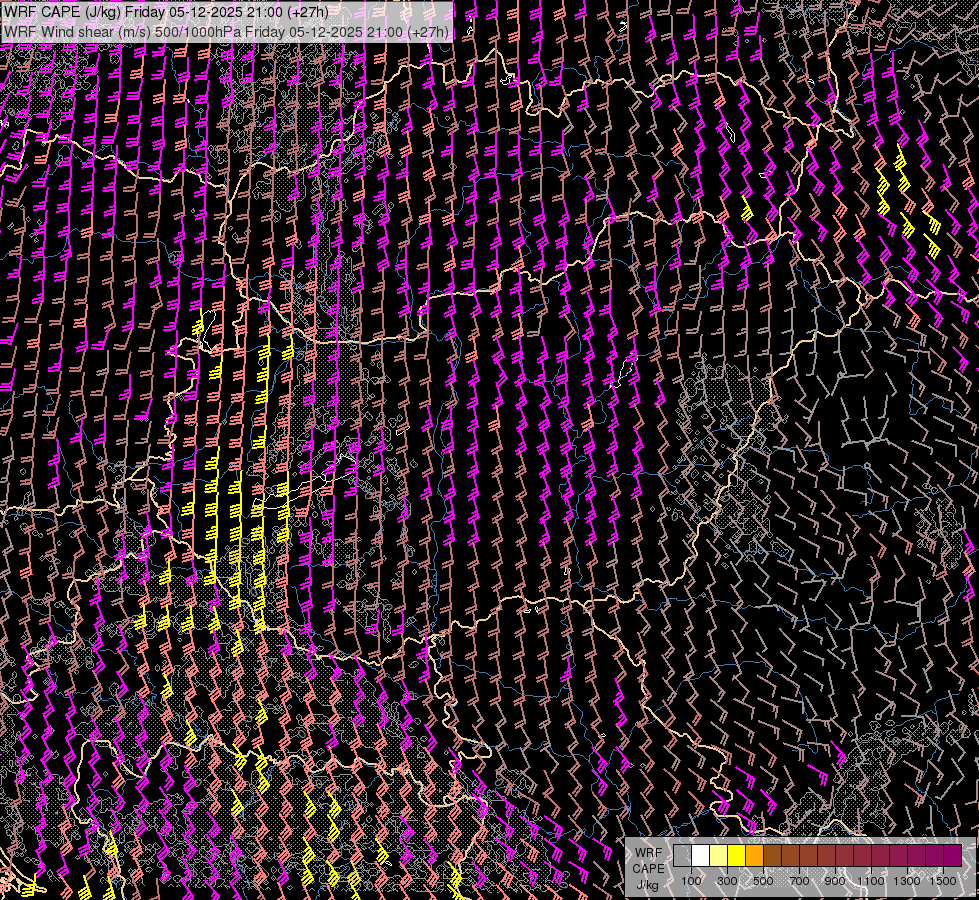The height and width of the screenshot is (900, 979).
Task: Click the legend label 100
Action: [x=691, y=881]
